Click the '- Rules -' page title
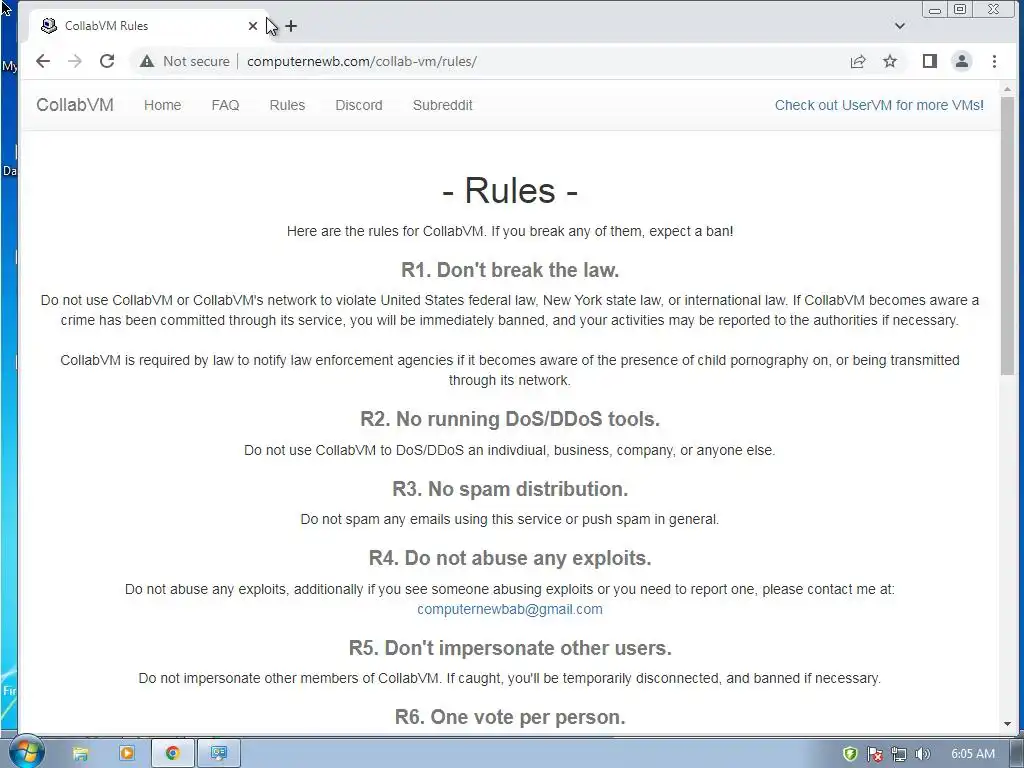This screenshot has width=1024, height=768. click(509, 191)
